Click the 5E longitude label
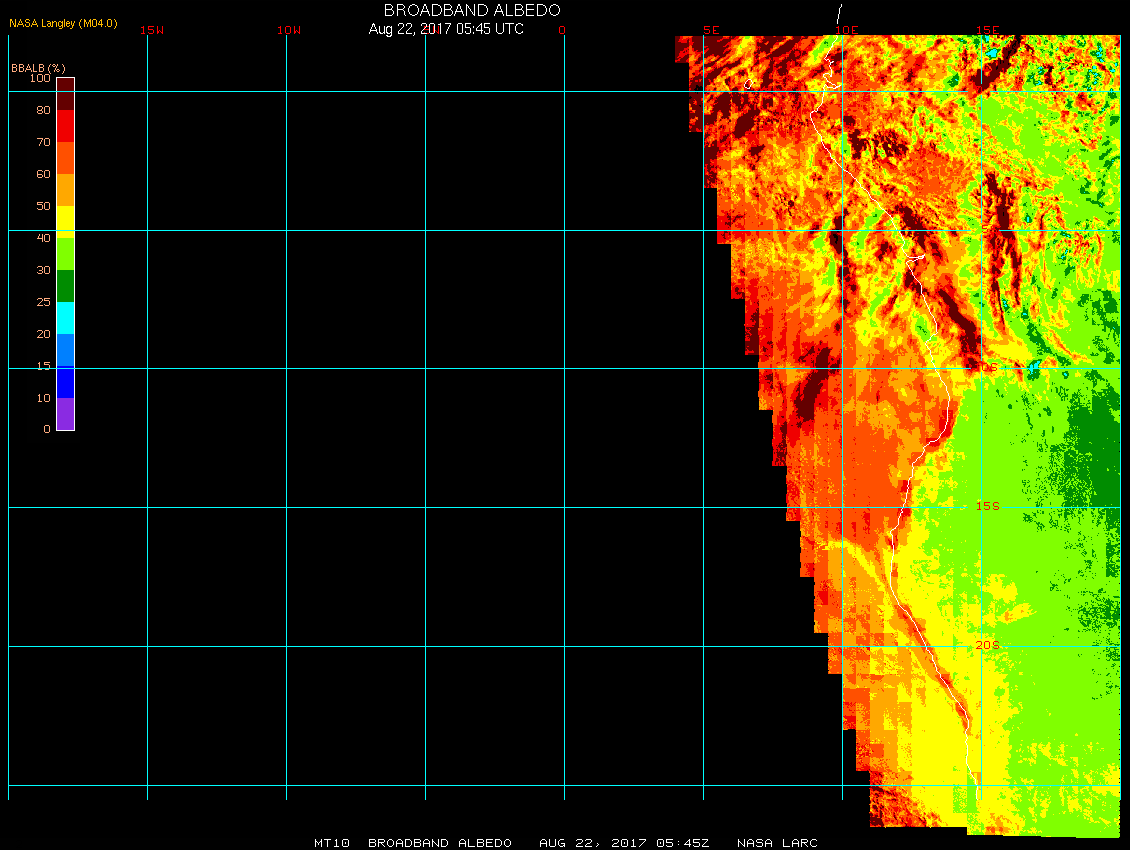Image resolution: width=1130 pixels, height=850 pixels. (x=711, y=30)
